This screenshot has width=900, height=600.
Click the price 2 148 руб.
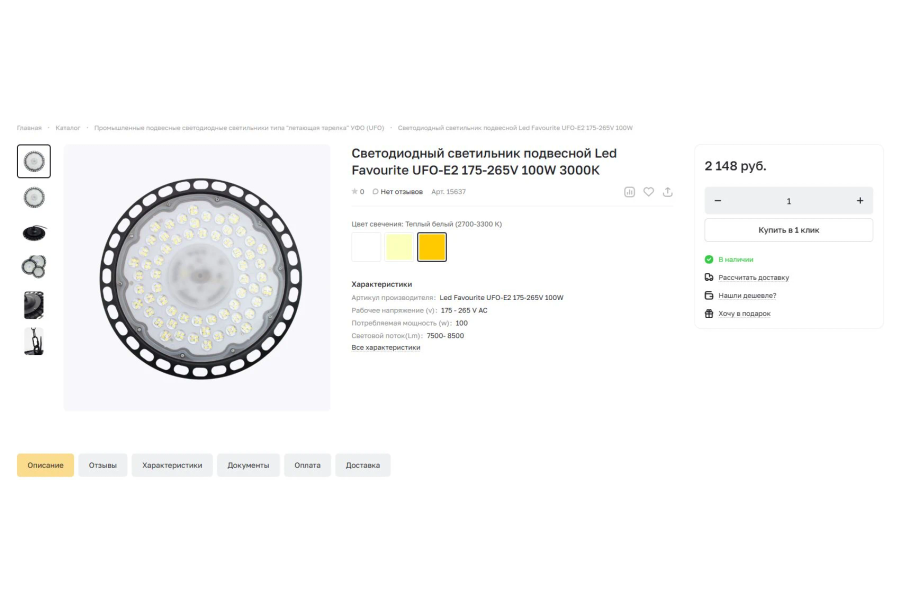coord(735,166)
